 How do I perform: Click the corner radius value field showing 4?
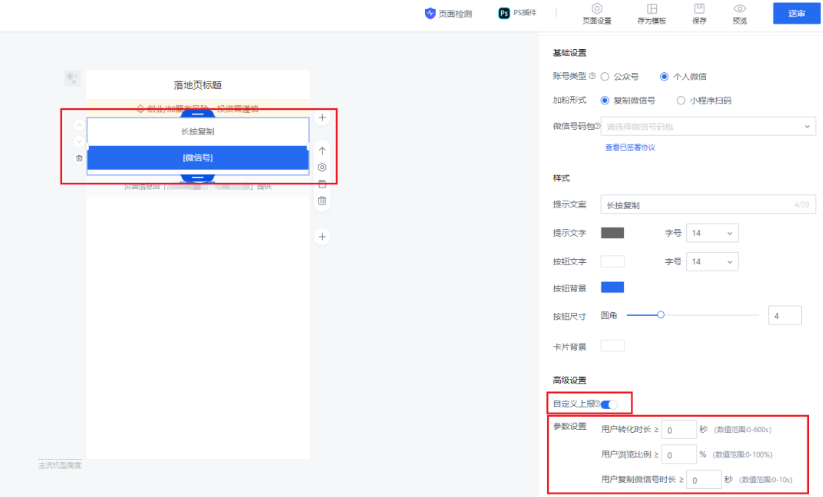point(785,315)
